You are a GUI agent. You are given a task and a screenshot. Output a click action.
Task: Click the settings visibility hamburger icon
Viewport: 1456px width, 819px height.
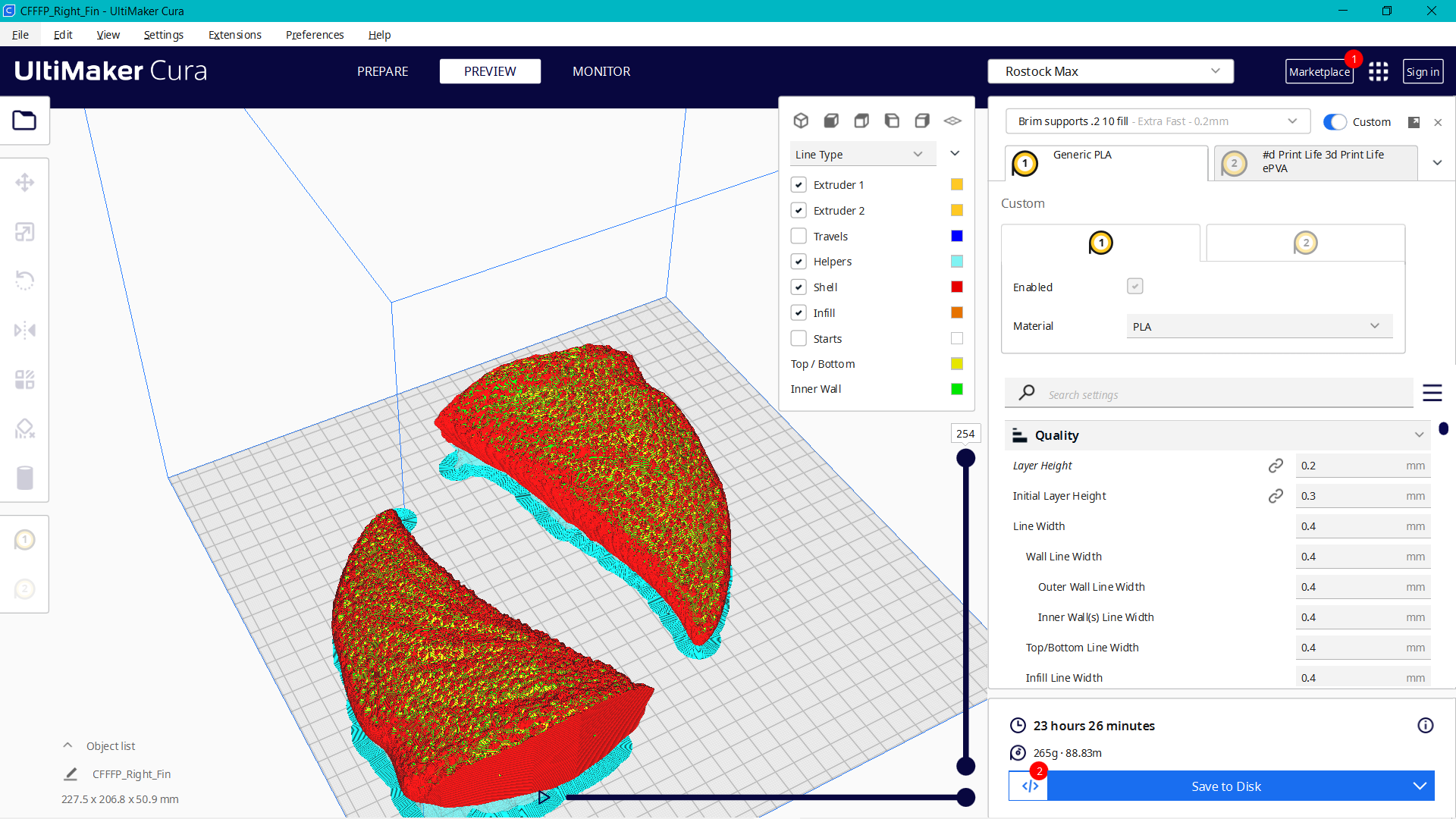point(1432,393)
